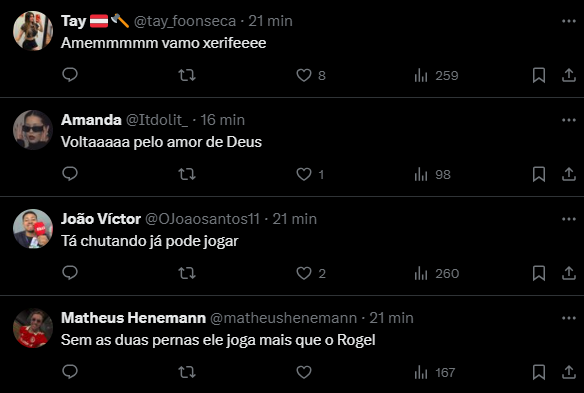Image resolution: width=584 pixels, height=393 pixels.
Task: Share João Víctor's tweet
Action: [x=569, y=273]
